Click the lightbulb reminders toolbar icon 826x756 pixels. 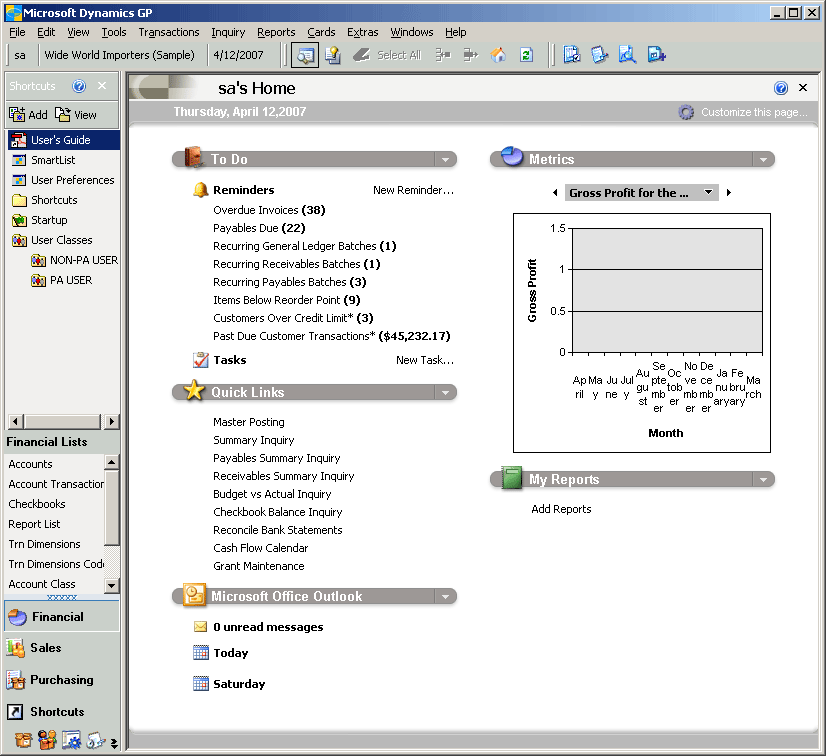(x=333, y=55)
